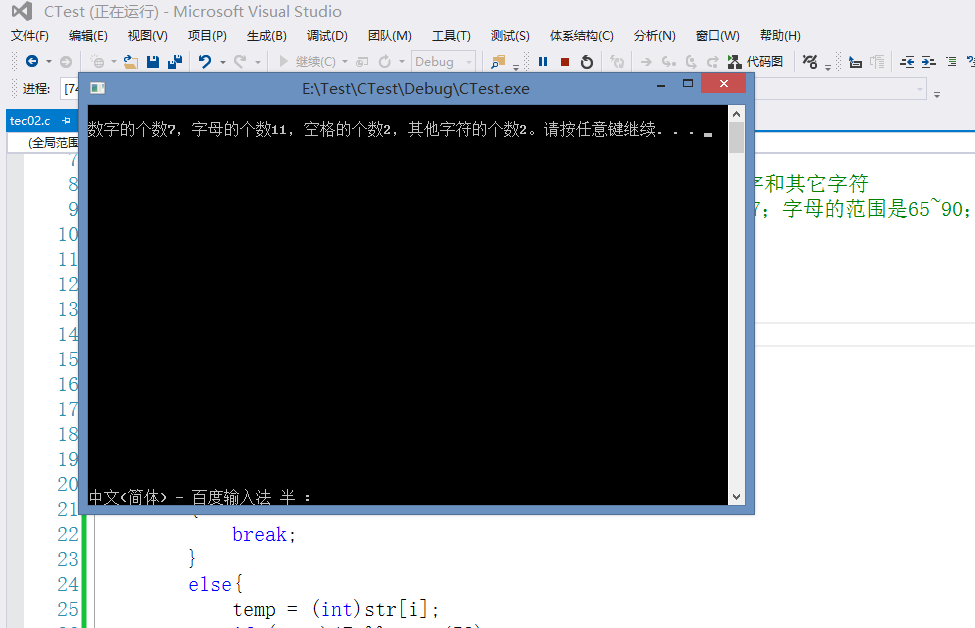
Task: Click the Visual Studio logo icon
Action: (x=22, y=11)
